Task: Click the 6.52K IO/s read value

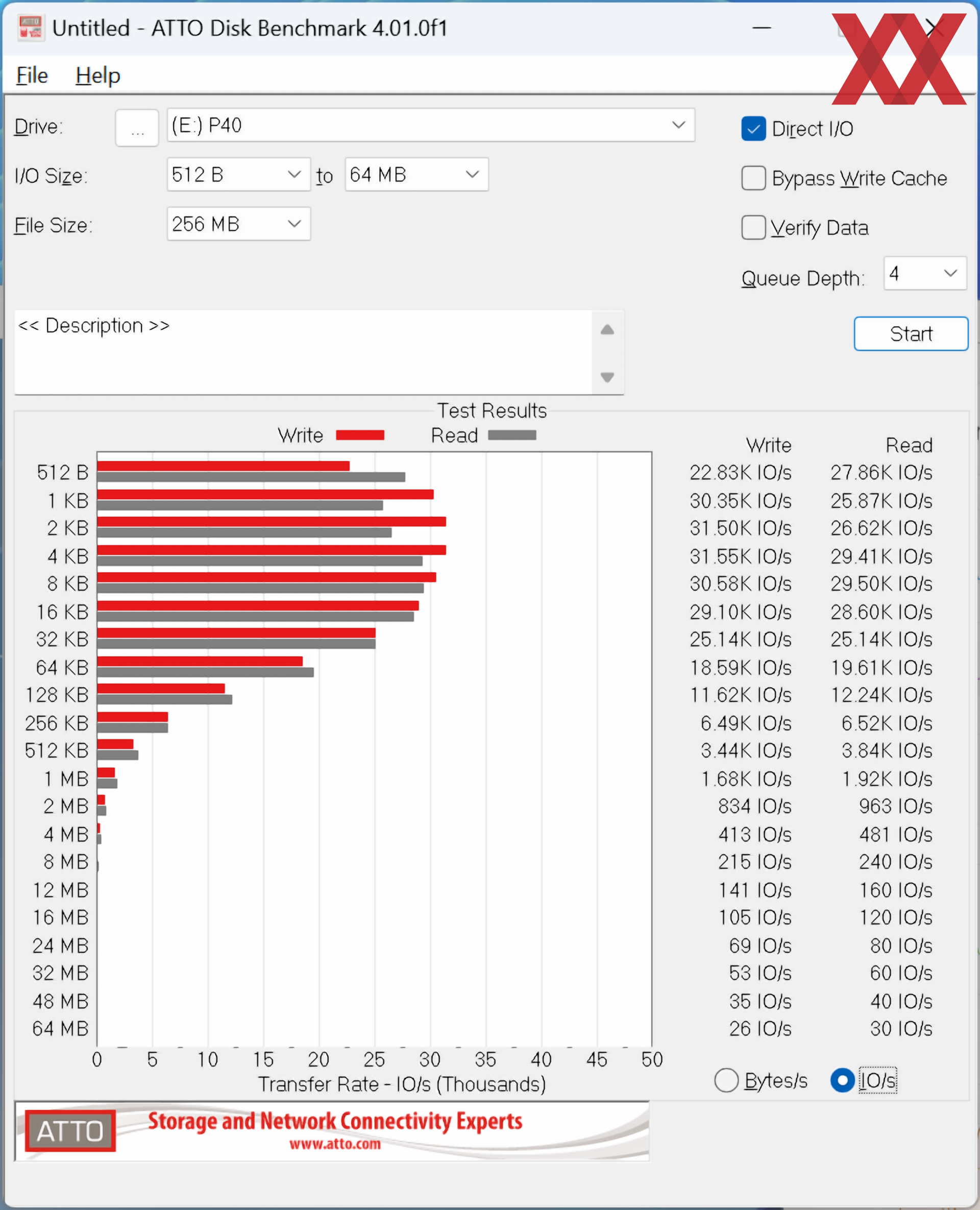Action: [x=886, y=723]
